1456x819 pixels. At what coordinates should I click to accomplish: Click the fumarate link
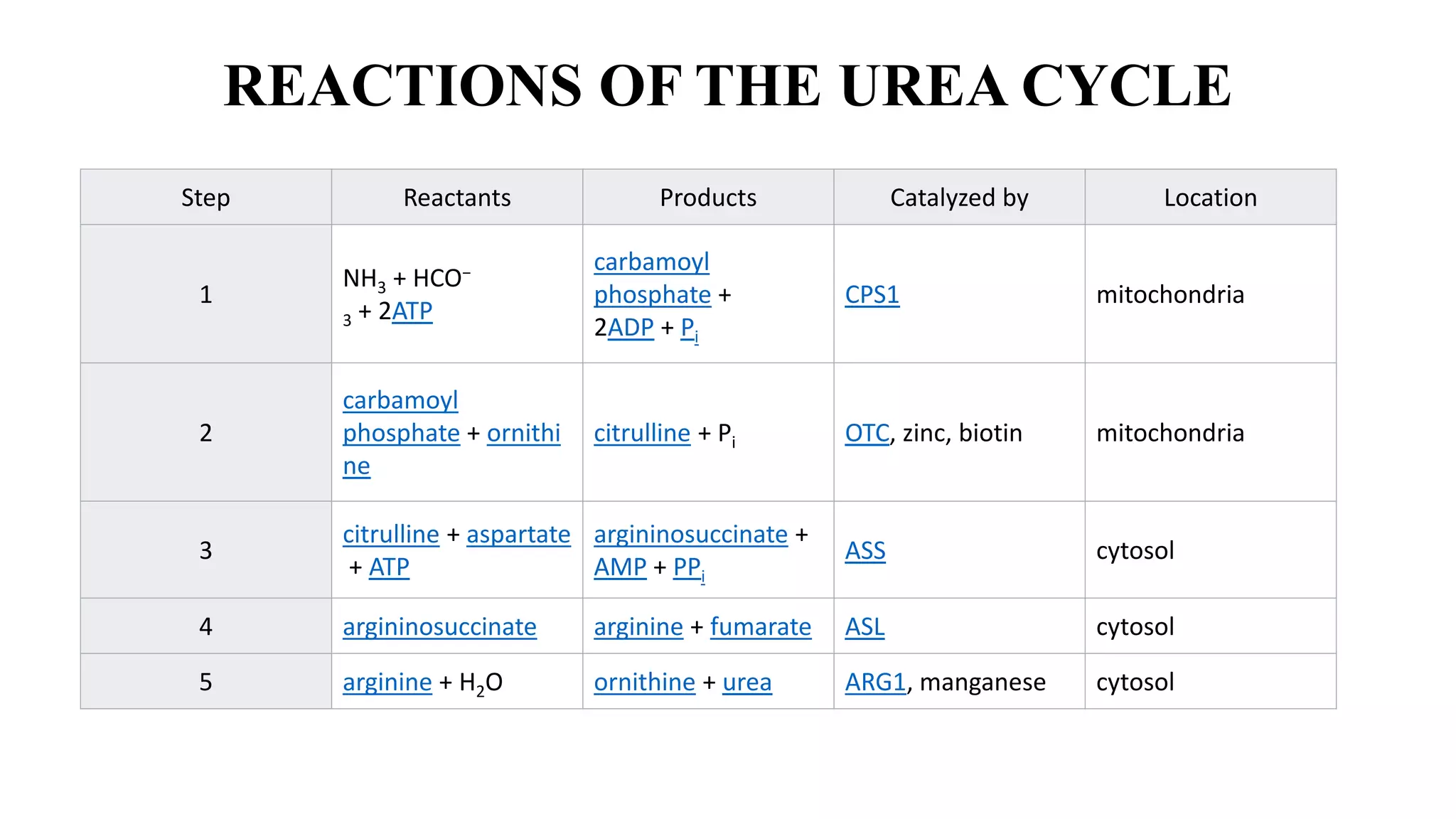click(x=760, y=626)
